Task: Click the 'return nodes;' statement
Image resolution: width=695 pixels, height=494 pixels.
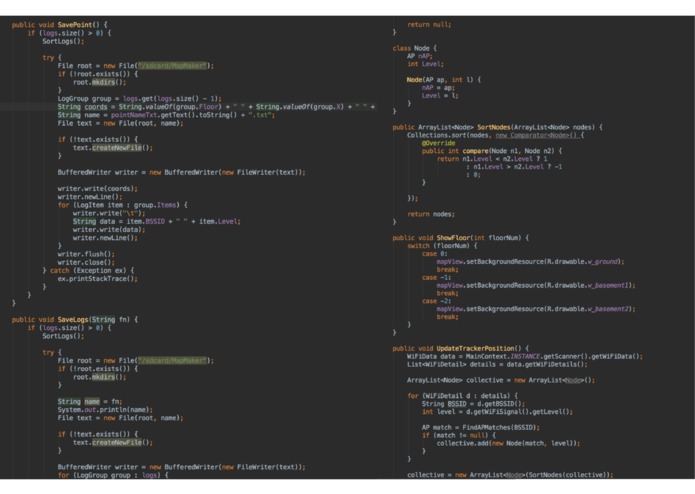Action: tap(431, 214)
